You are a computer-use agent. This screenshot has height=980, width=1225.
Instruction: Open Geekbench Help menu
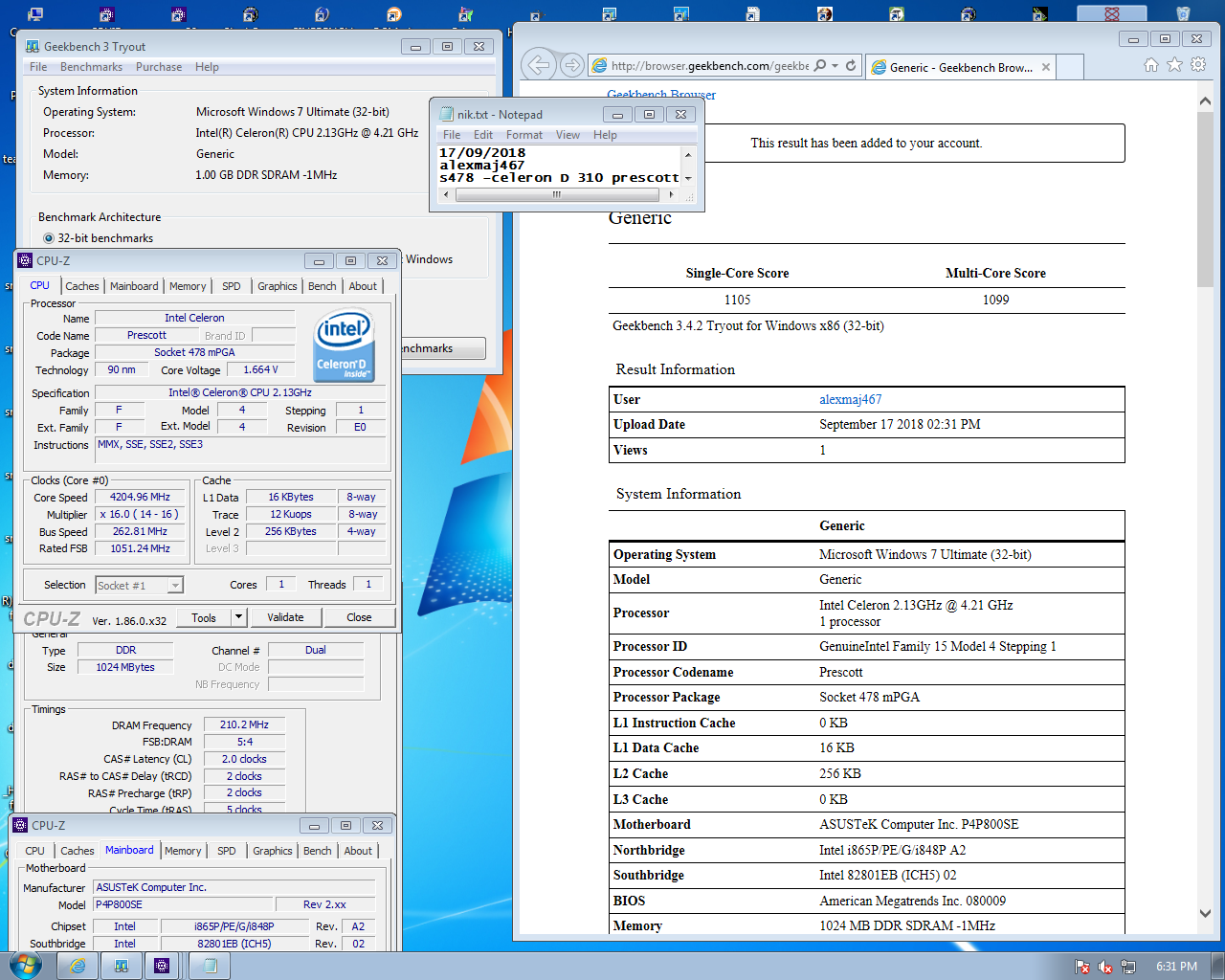coord(207,67)
